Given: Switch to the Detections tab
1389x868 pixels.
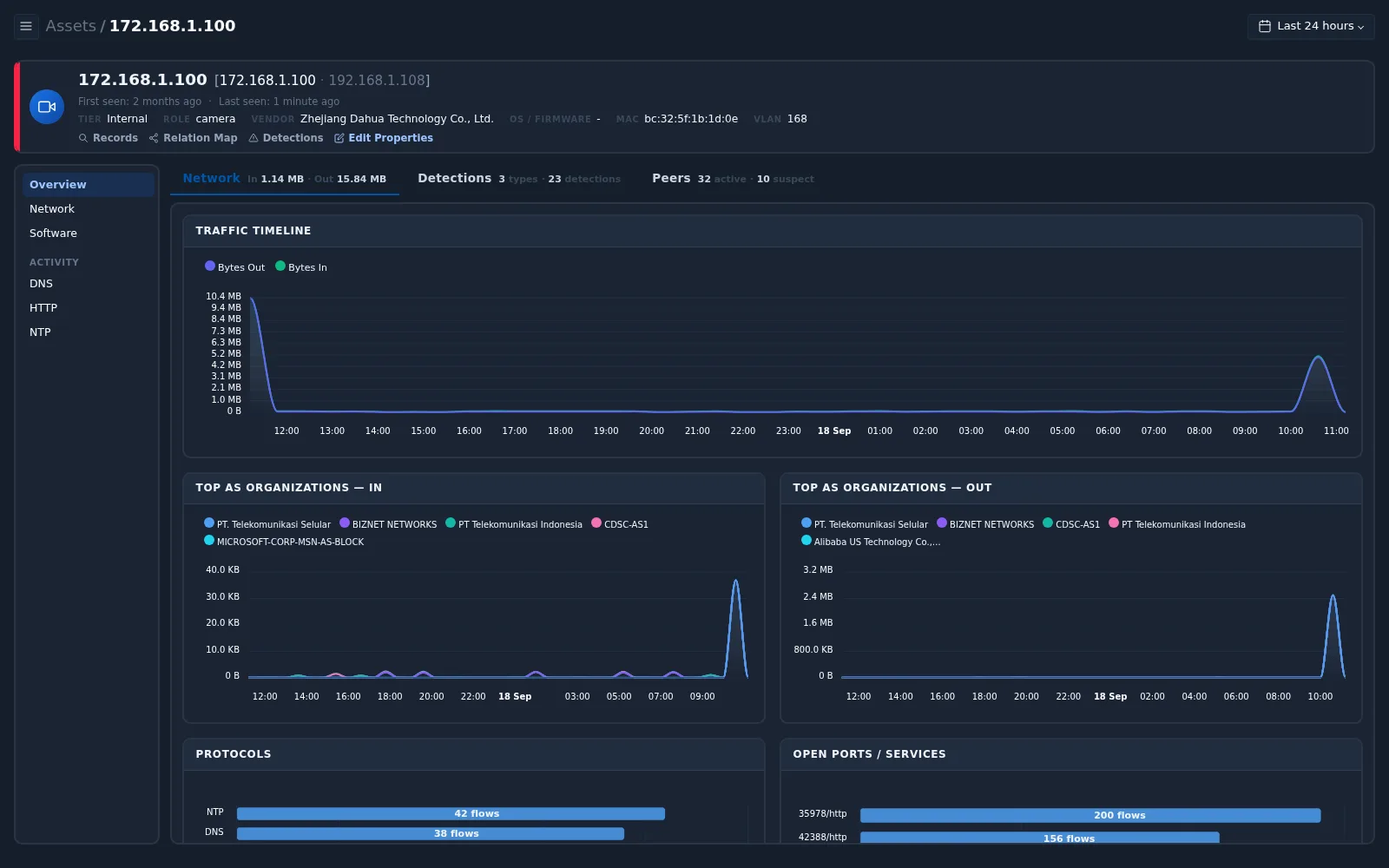Looking at the screenshot, I should 519,179.
